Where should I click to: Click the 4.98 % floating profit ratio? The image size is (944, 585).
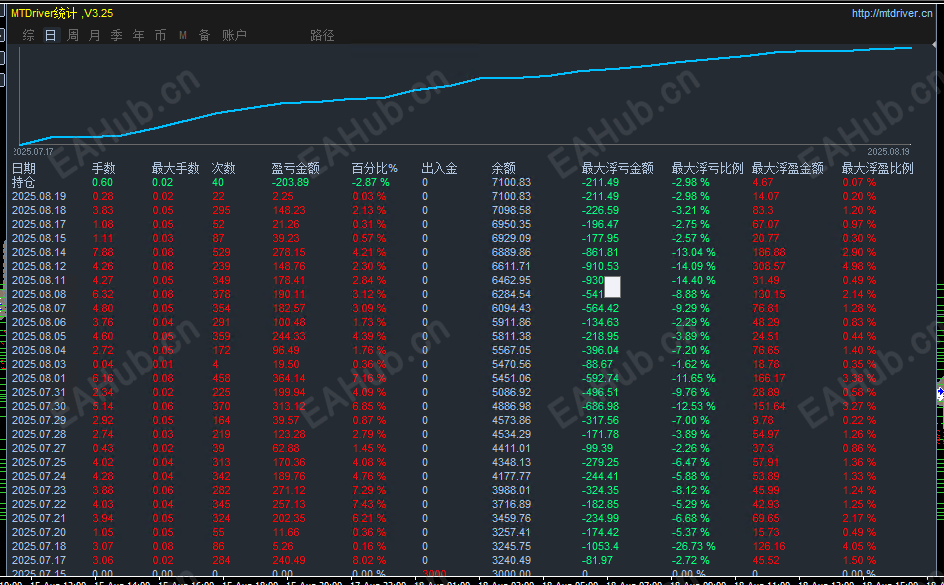pyautogui.click(x=859, y=266)
